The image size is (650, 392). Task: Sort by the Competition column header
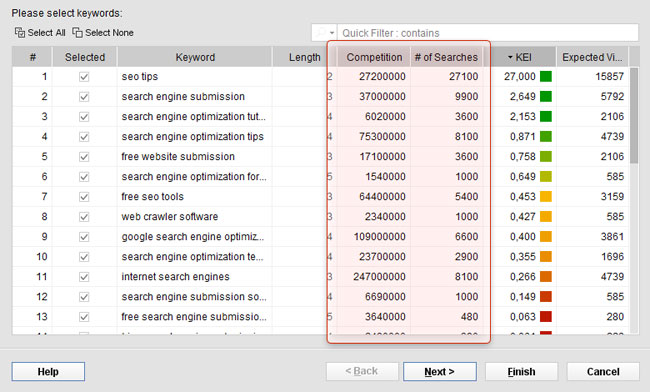point(374,57)
